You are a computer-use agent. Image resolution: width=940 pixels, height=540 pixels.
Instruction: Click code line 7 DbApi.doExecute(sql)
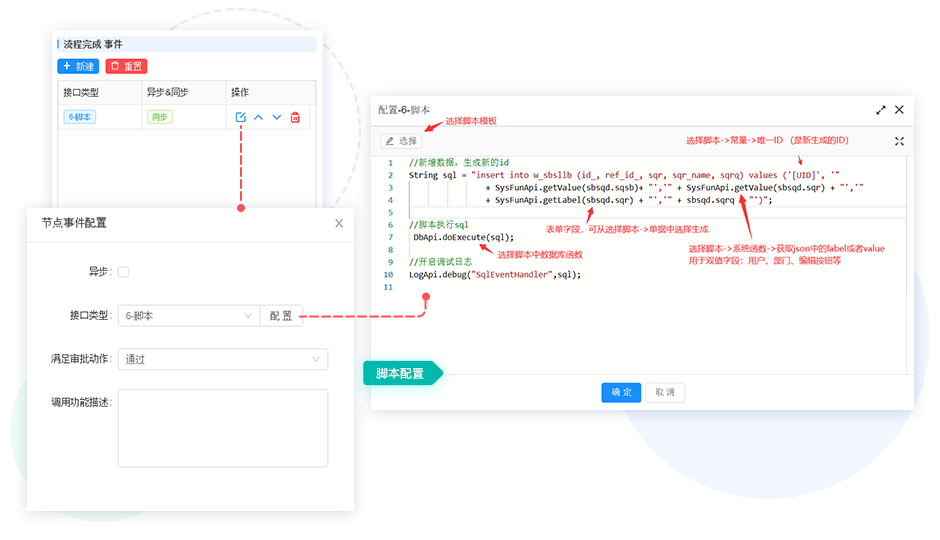pos(463,237)
